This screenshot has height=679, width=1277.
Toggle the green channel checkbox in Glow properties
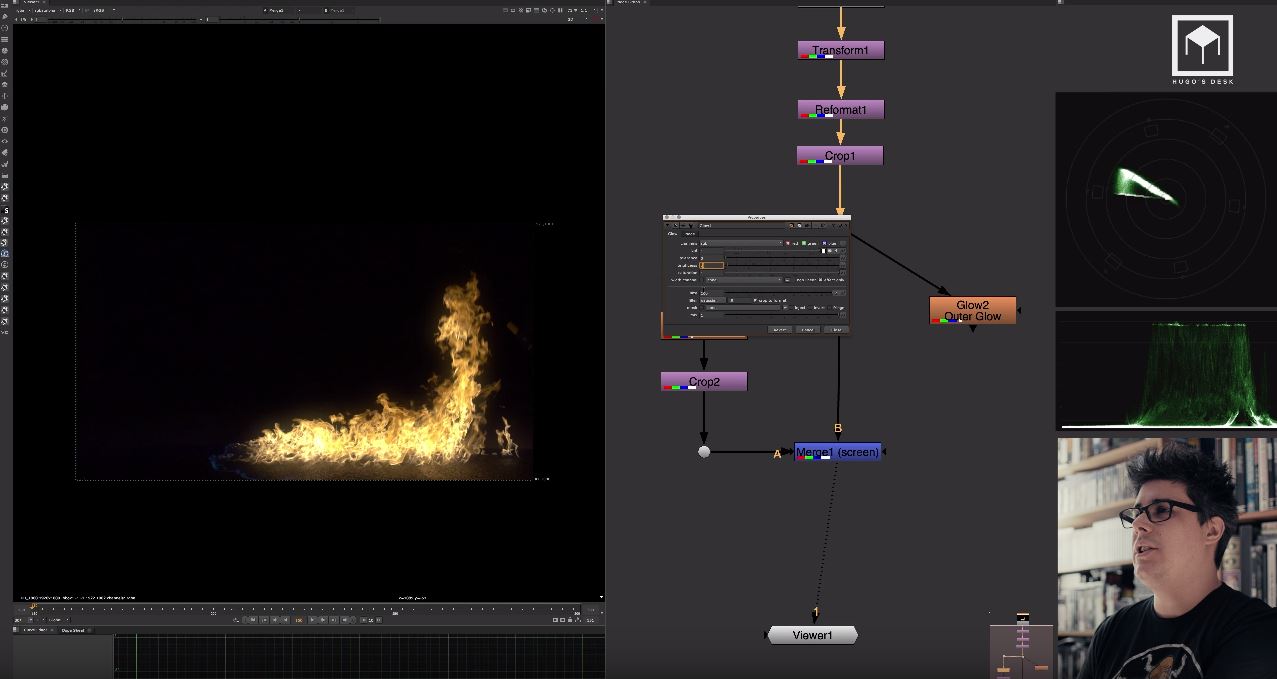pos(804,243)
